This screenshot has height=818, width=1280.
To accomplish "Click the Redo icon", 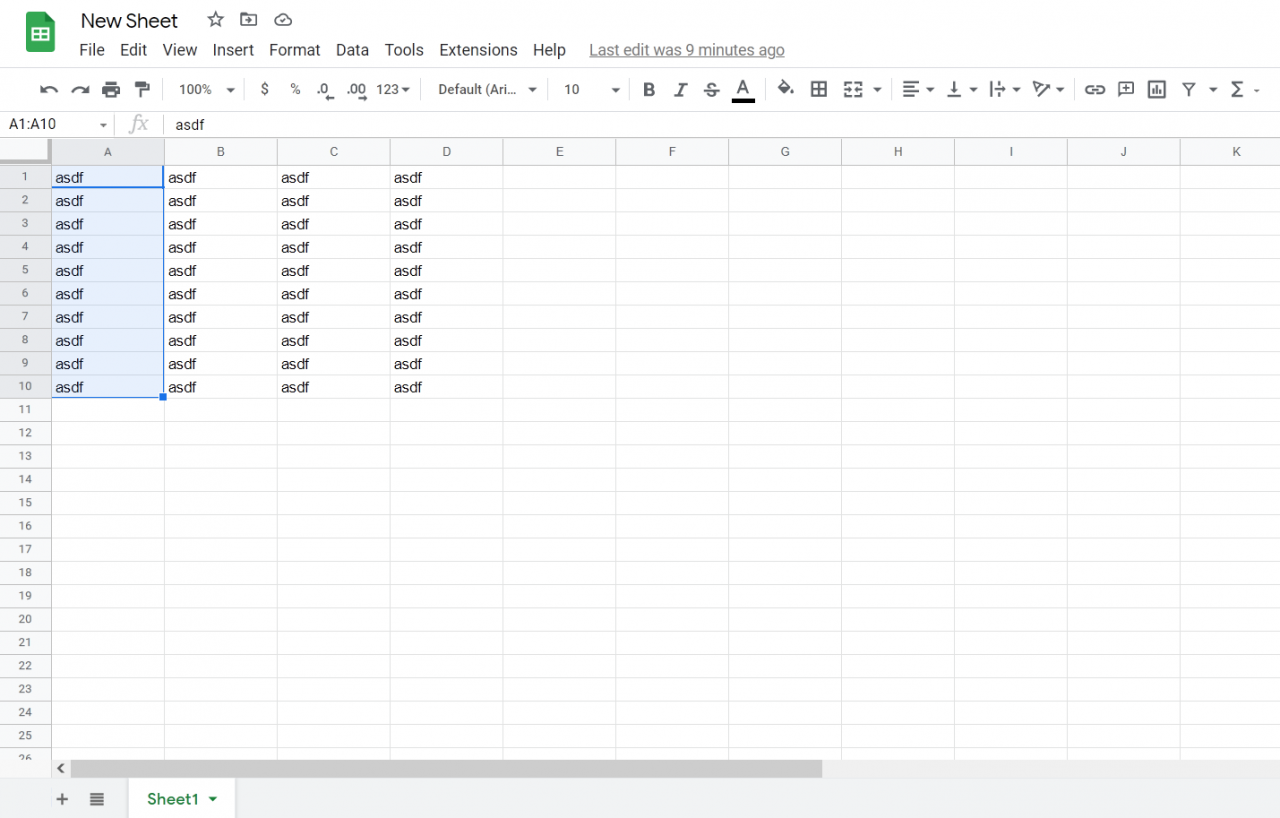I will pyautogui.click(x=79, y=89).
